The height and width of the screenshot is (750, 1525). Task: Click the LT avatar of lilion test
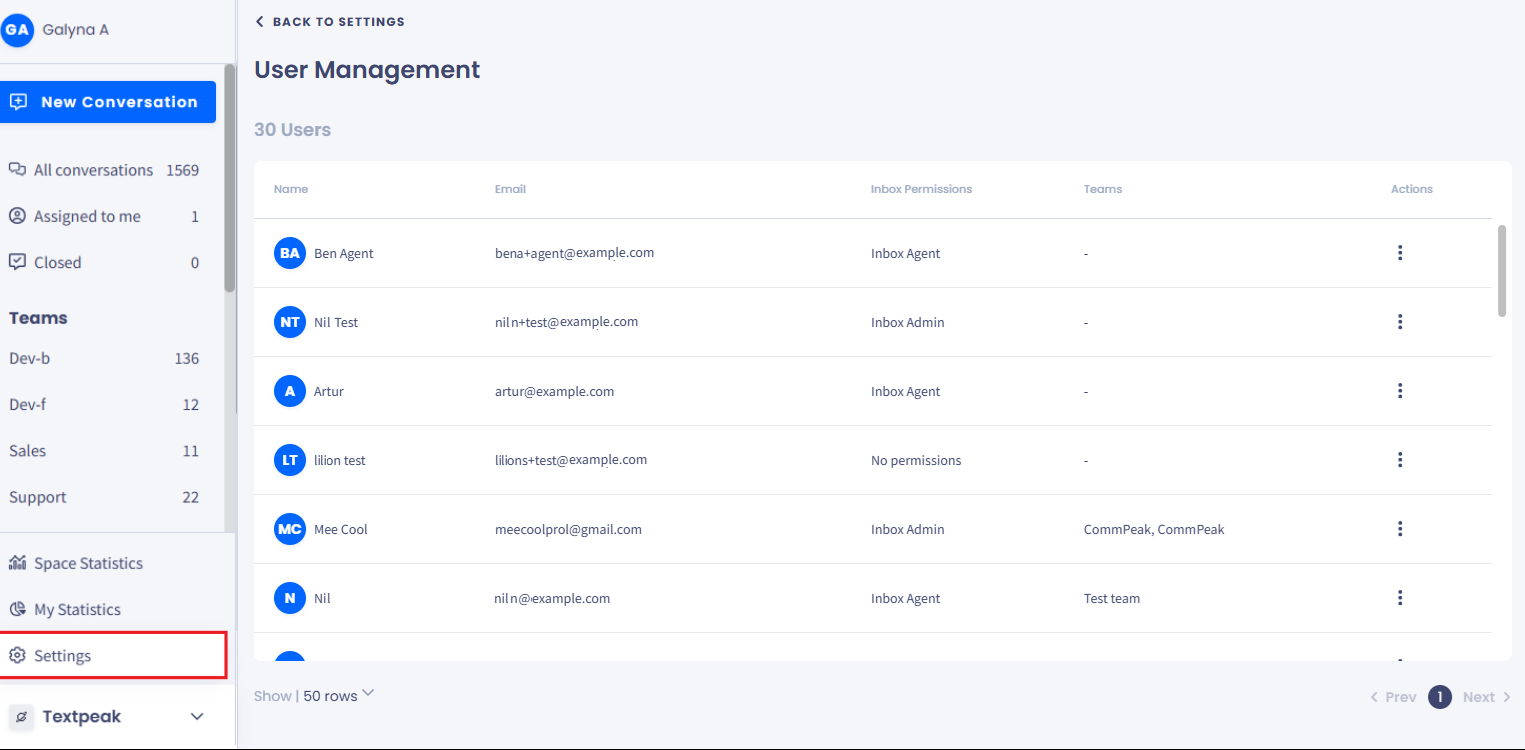290,460
